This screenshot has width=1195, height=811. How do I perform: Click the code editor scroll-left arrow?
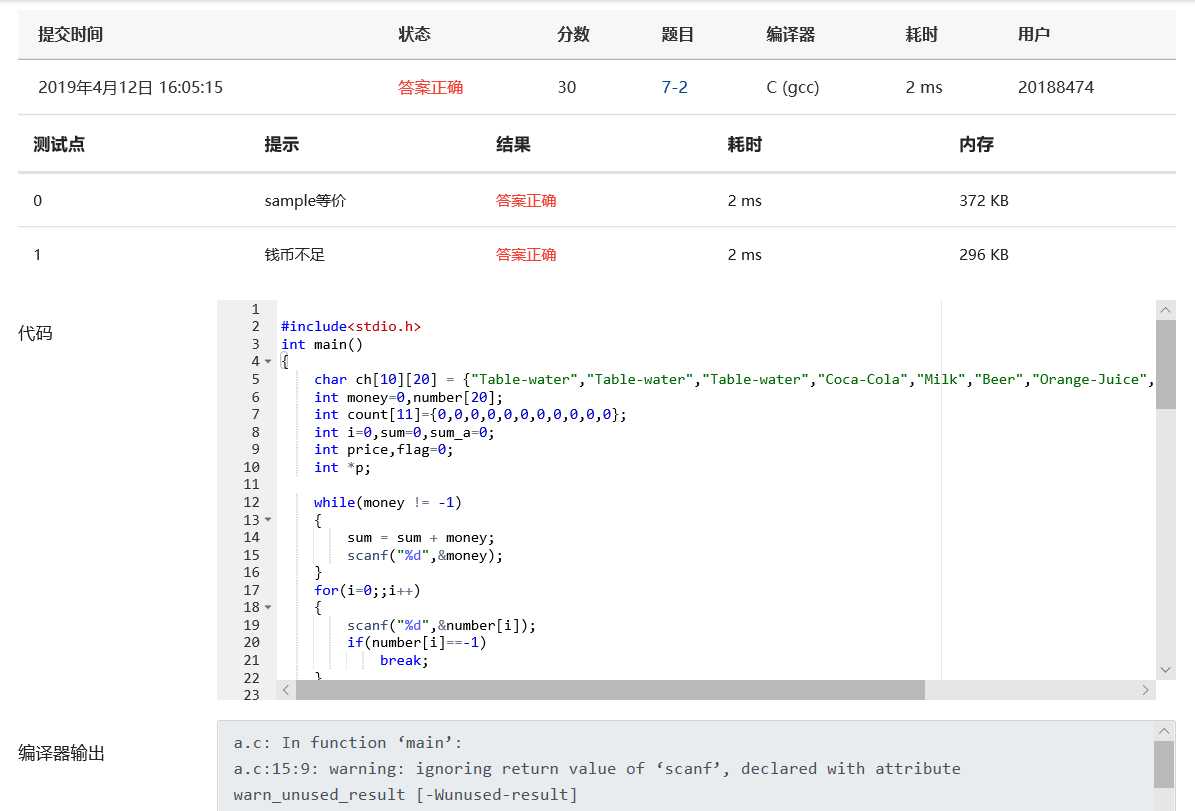tap(286, 690)
